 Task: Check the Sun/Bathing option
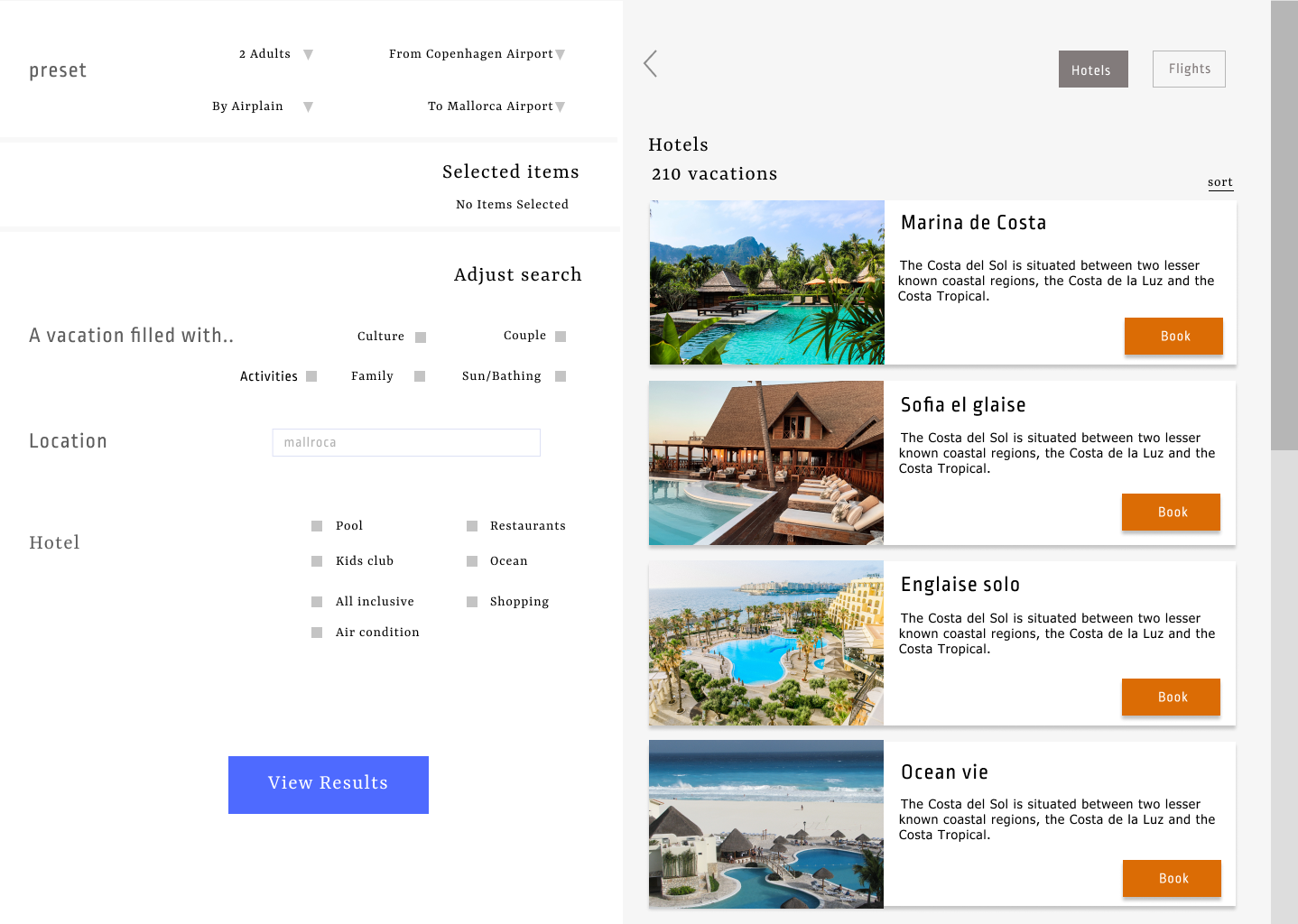click(560, 375)
